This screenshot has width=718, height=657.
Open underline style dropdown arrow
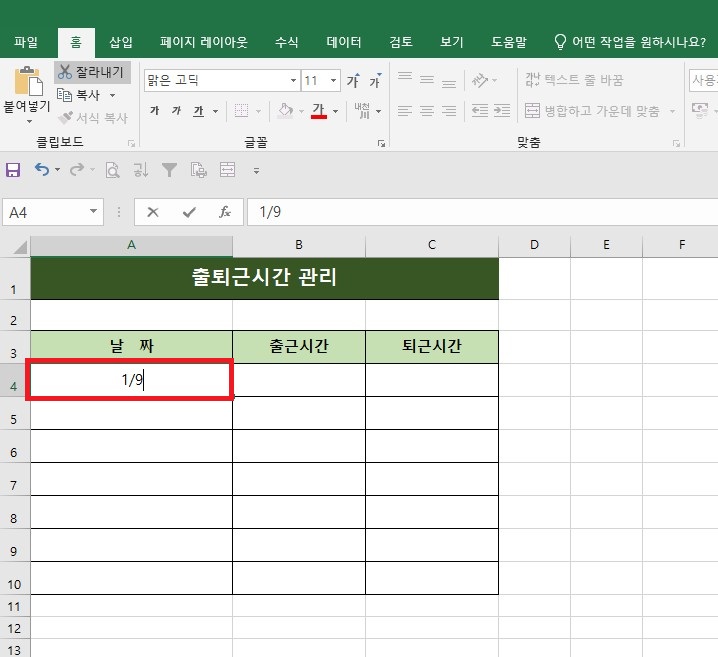[x=215, y=111]
